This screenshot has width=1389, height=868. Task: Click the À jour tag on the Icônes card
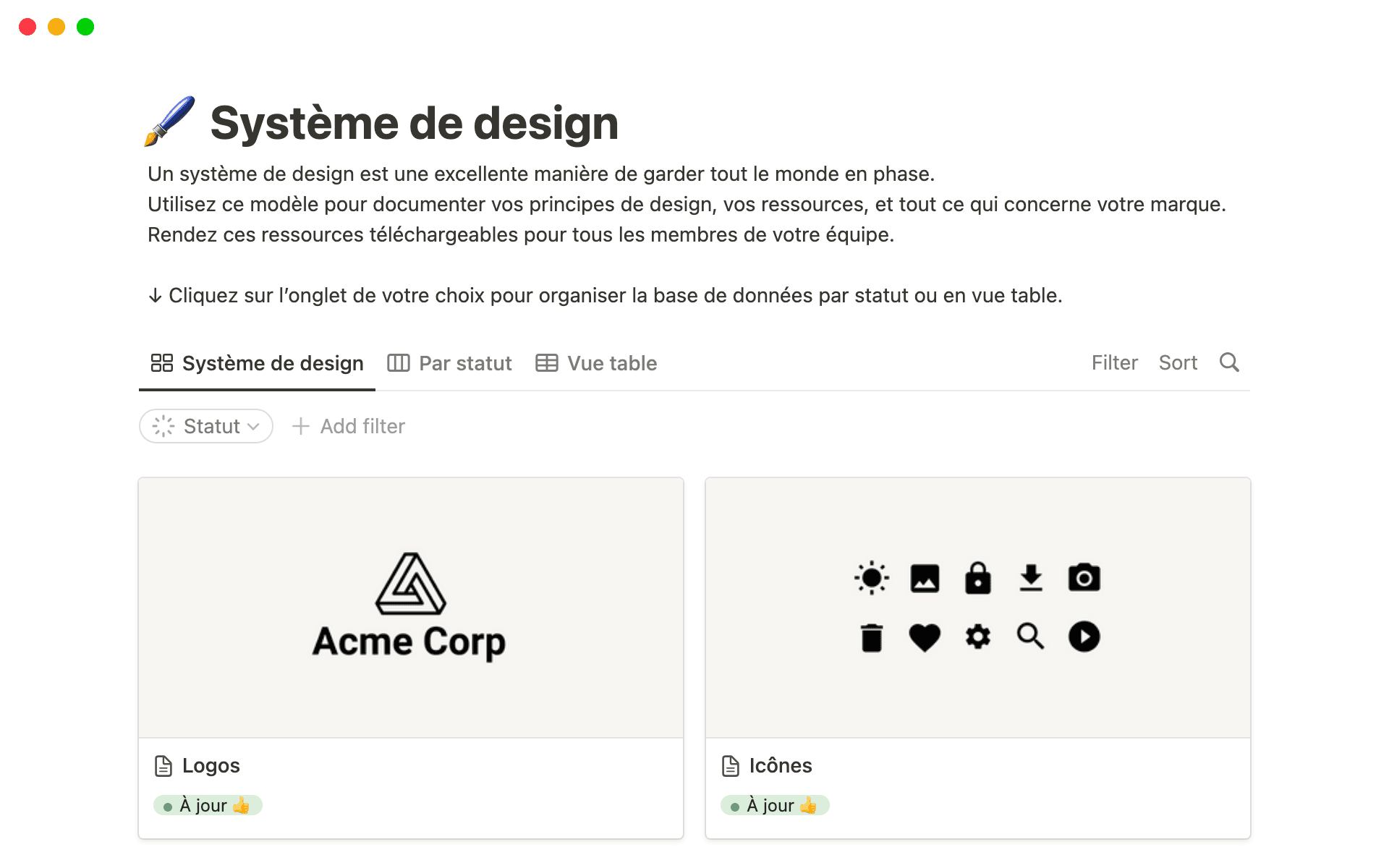[x=775, y=805]
